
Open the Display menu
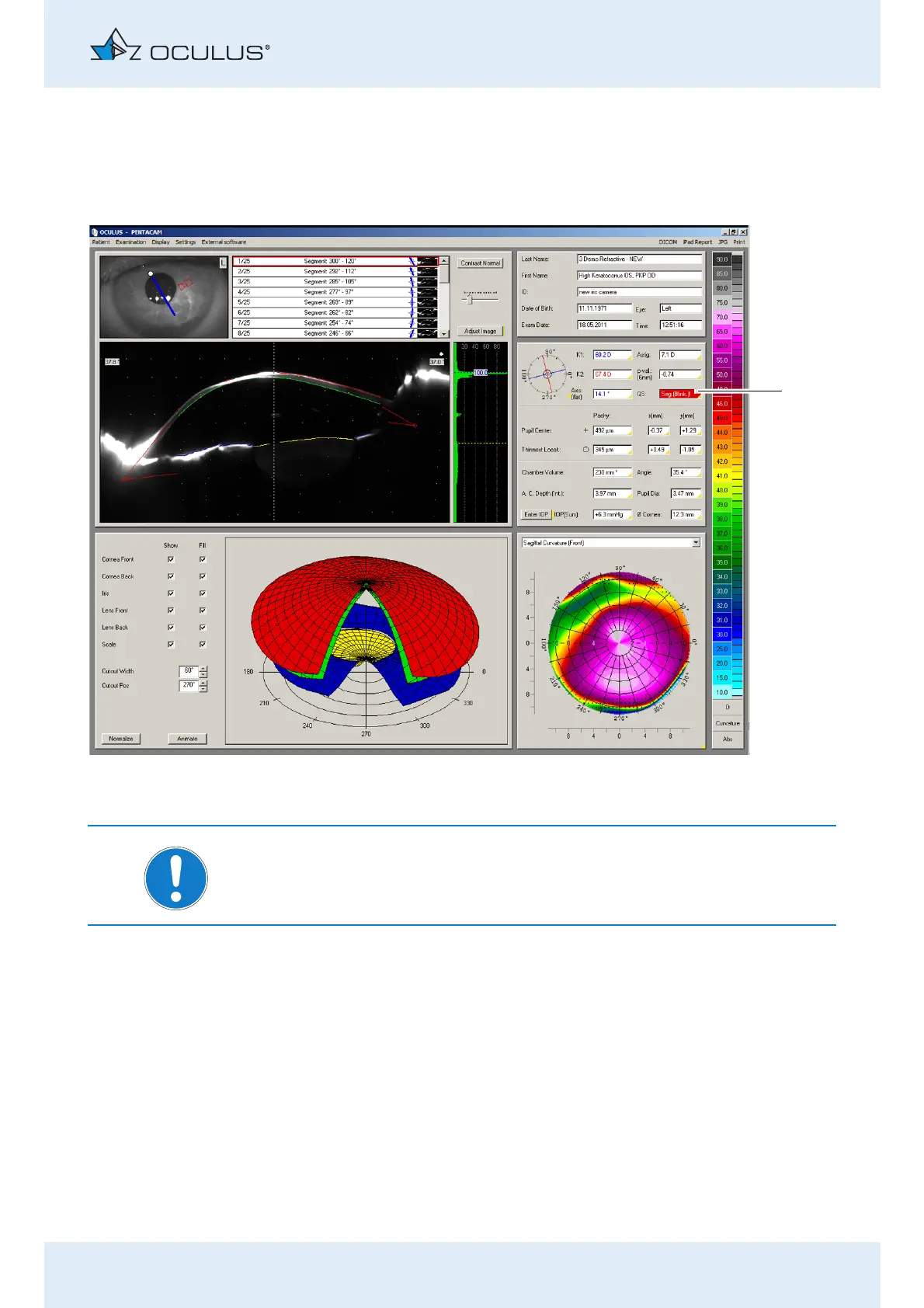(x=161, y=242)
